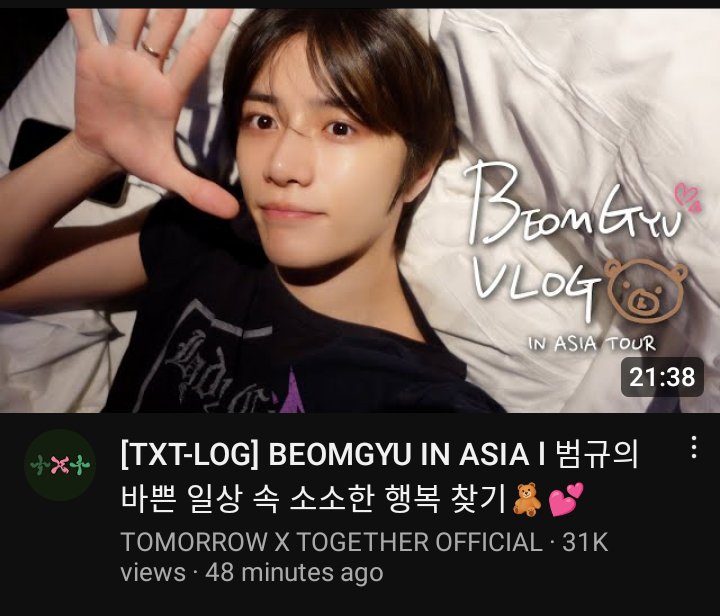720x616 pixels.
Task: Click the pink X in channel logo
Action: click(x=60, y=465)
